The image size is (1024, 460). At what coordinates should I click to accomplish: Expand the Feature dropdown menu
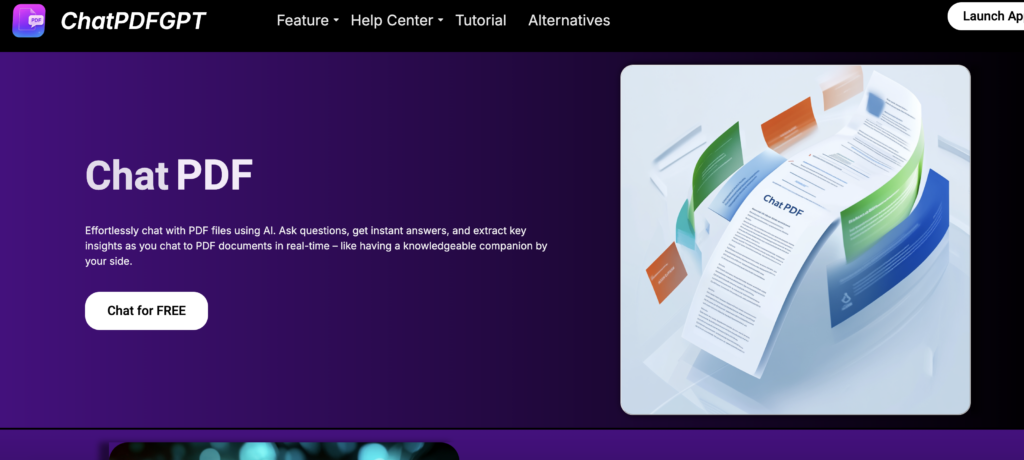click(308, 20)
